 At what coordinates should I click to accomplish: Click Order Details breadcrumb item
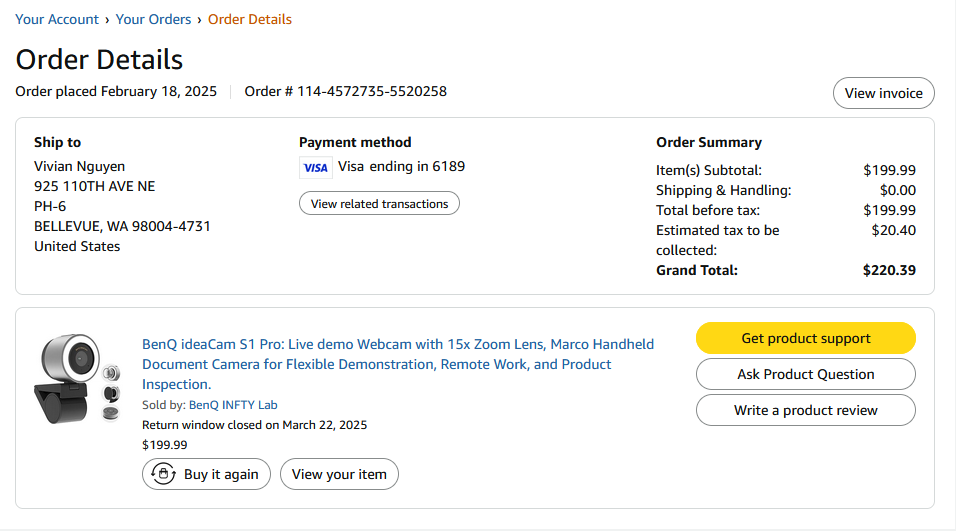click(x=250, y=19)
